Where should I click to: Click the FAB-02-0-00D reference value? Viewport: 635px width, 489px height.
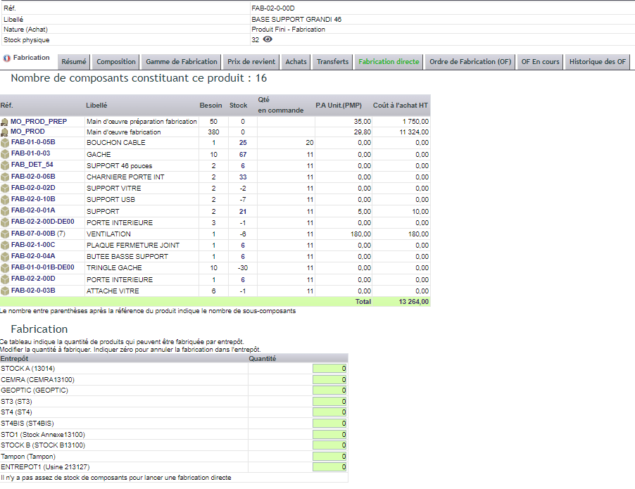pos(273,8)
